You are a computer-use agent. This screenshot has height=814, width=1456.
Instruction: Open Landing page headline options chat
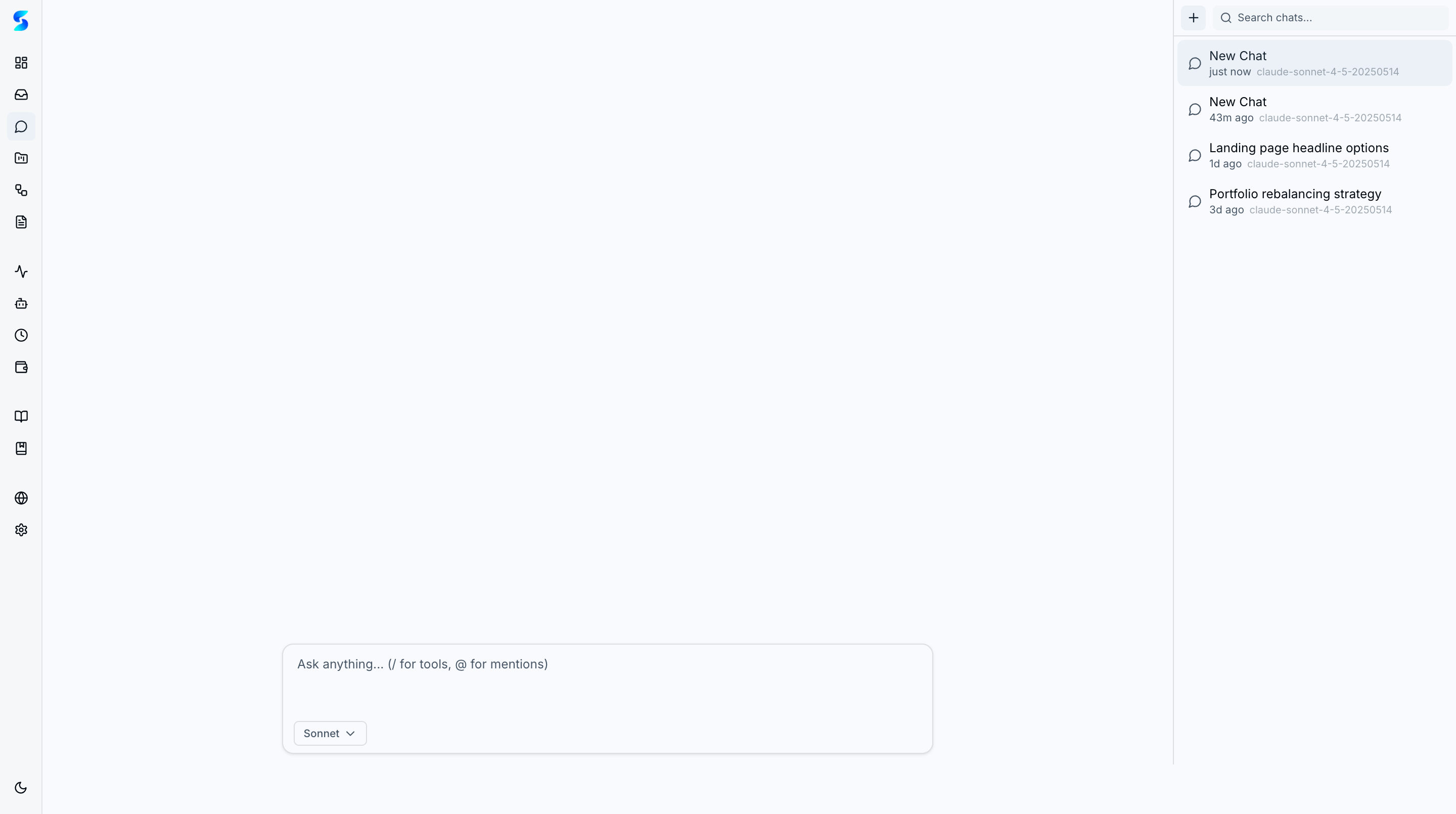pyautogui.click(x=1314, y=155)
